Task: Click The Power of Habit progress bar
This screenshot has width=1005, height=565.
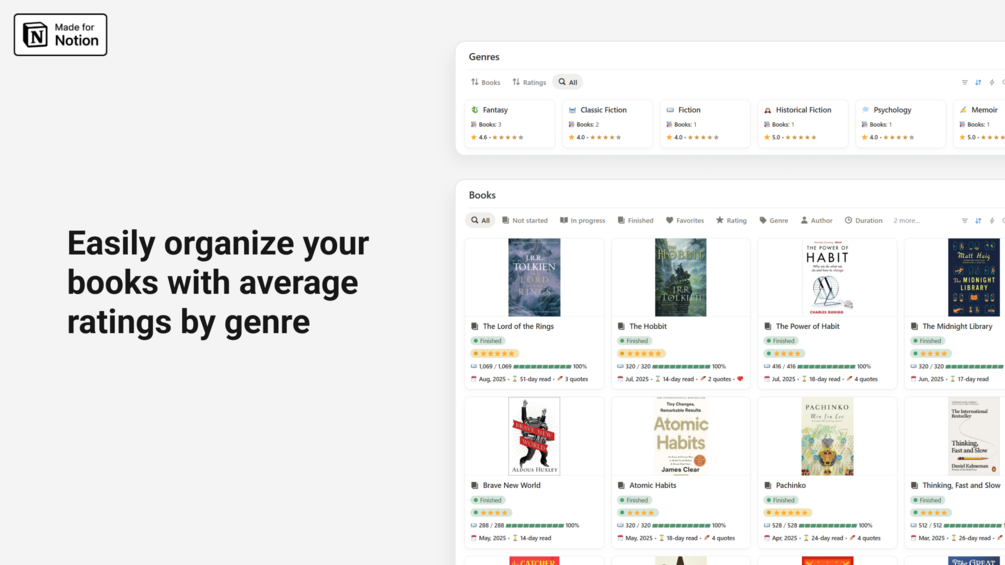Action: pyautogui.click(x=826, y=366)
